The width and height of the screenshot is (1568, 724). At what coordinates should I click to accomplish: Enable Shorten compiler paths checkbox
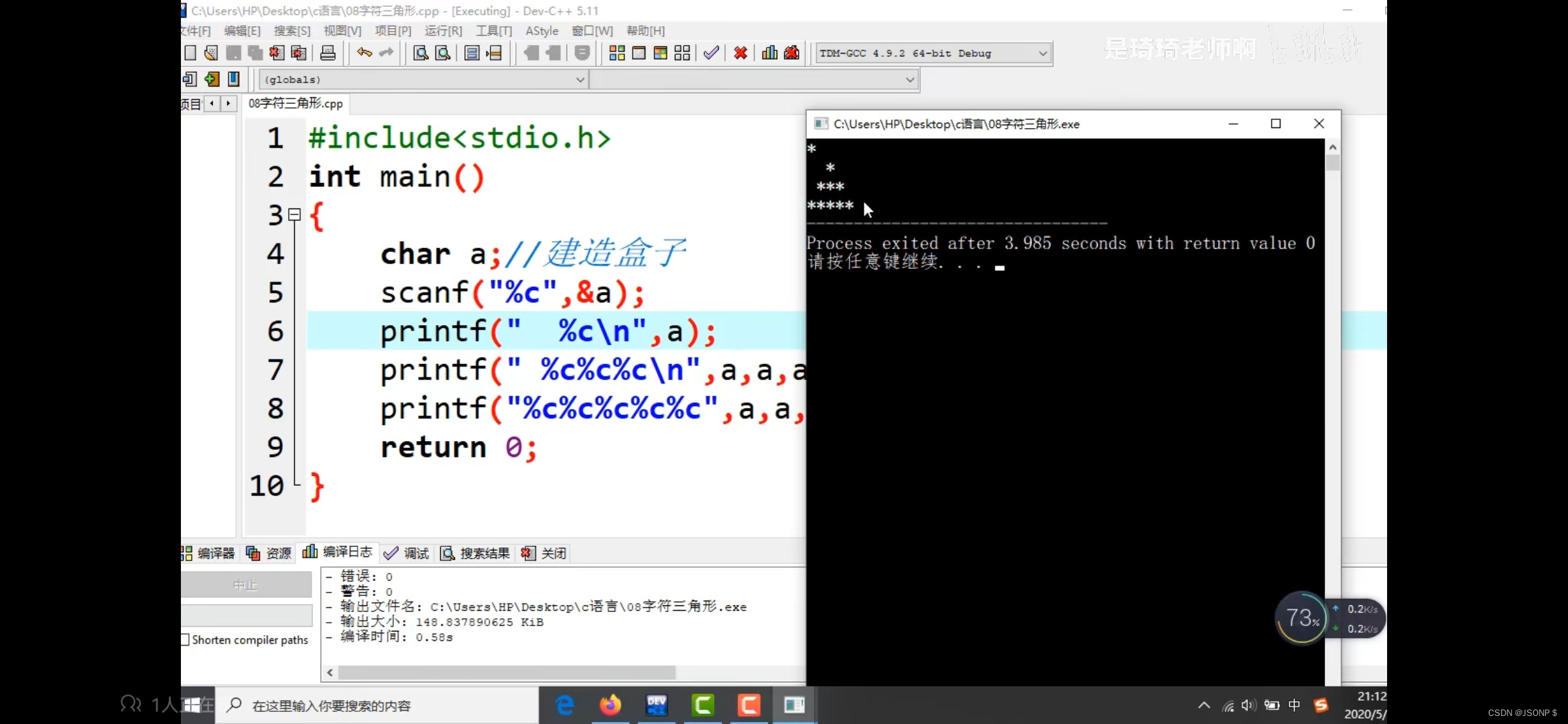tap(186, 640)
